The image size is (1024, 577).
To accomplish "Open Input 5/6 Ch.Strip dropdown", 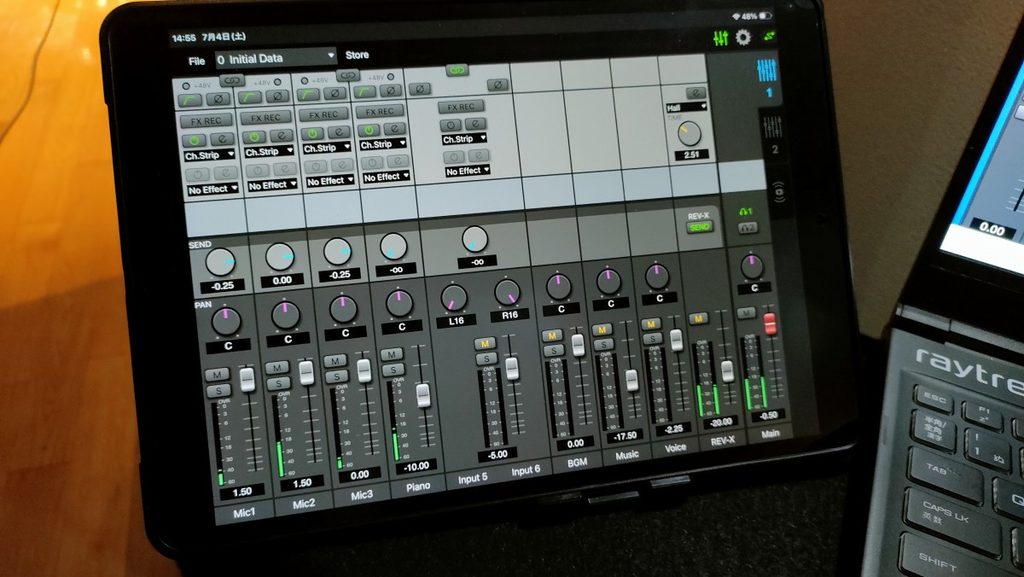I will (464, 140).
